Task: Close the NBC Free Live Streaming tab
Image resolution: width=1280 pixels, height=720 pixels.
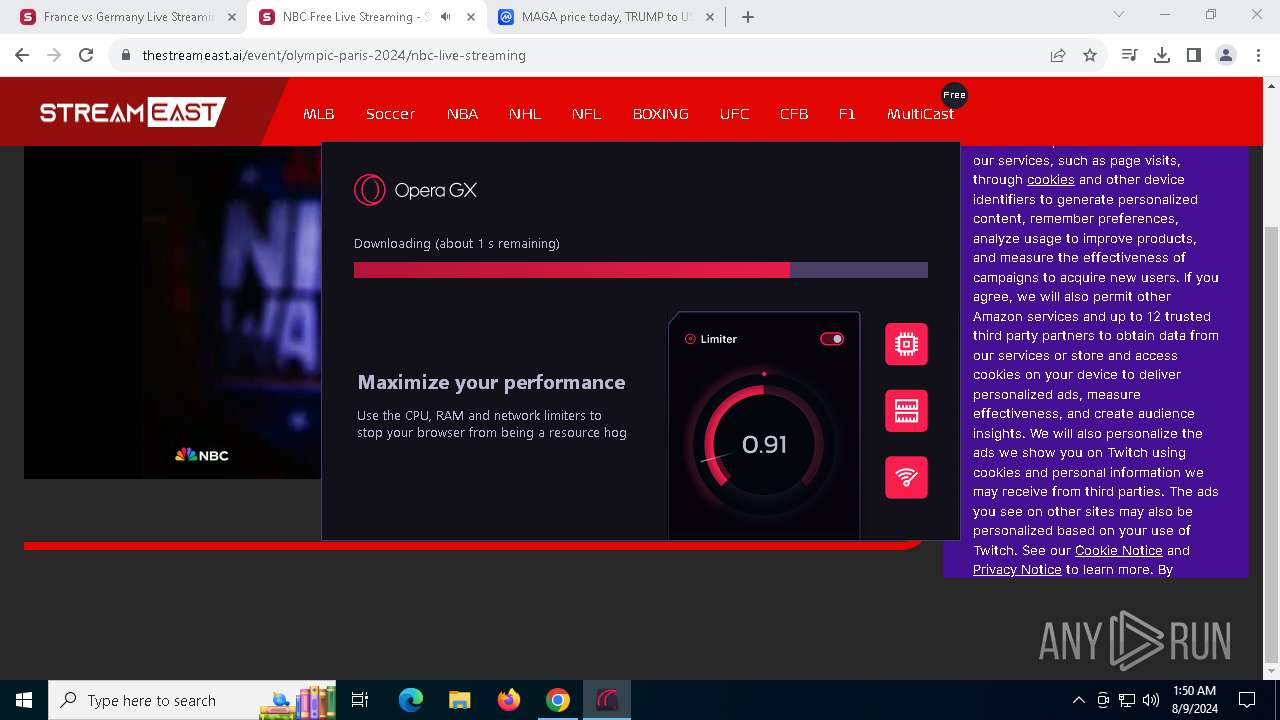Action: [x=471, y=17]
